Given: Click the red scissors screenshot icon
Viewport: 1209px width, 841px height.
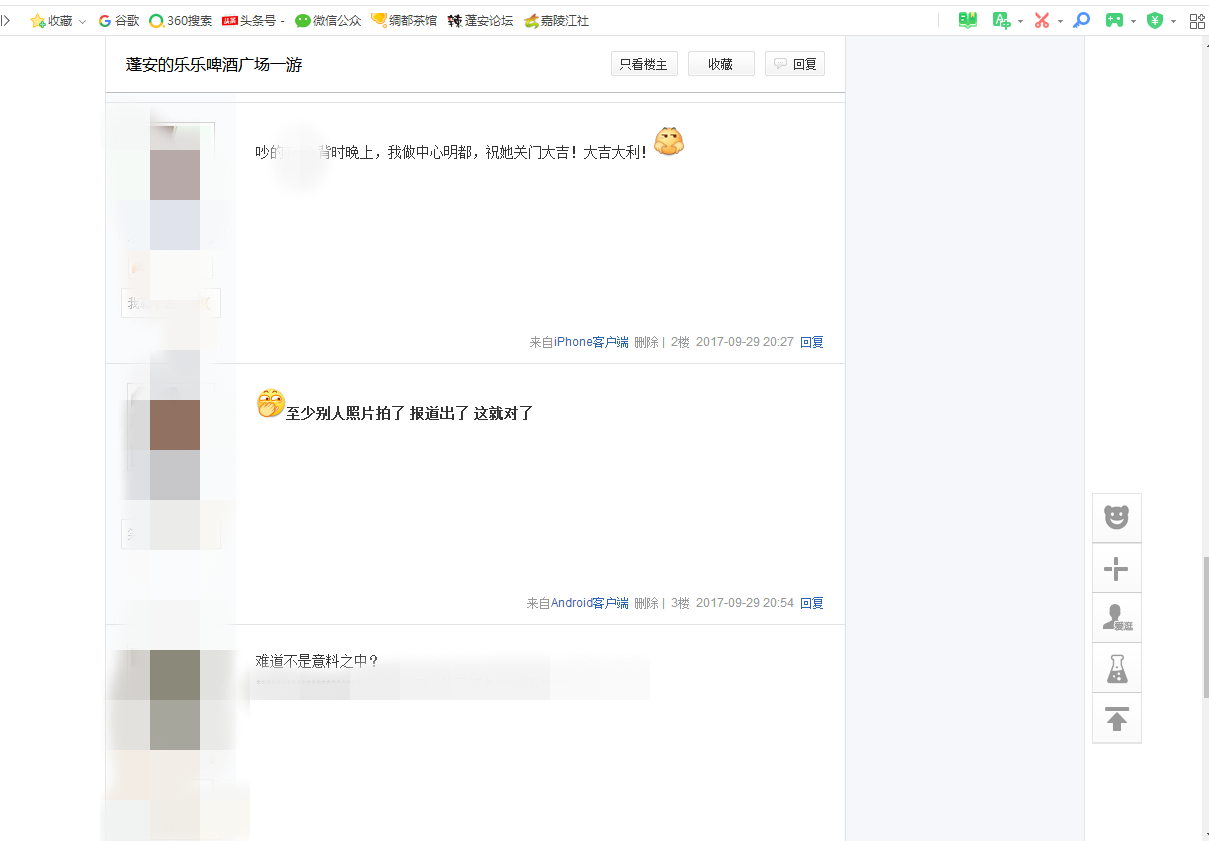Looking at the screenshot, I should (x=1042, y=20).
